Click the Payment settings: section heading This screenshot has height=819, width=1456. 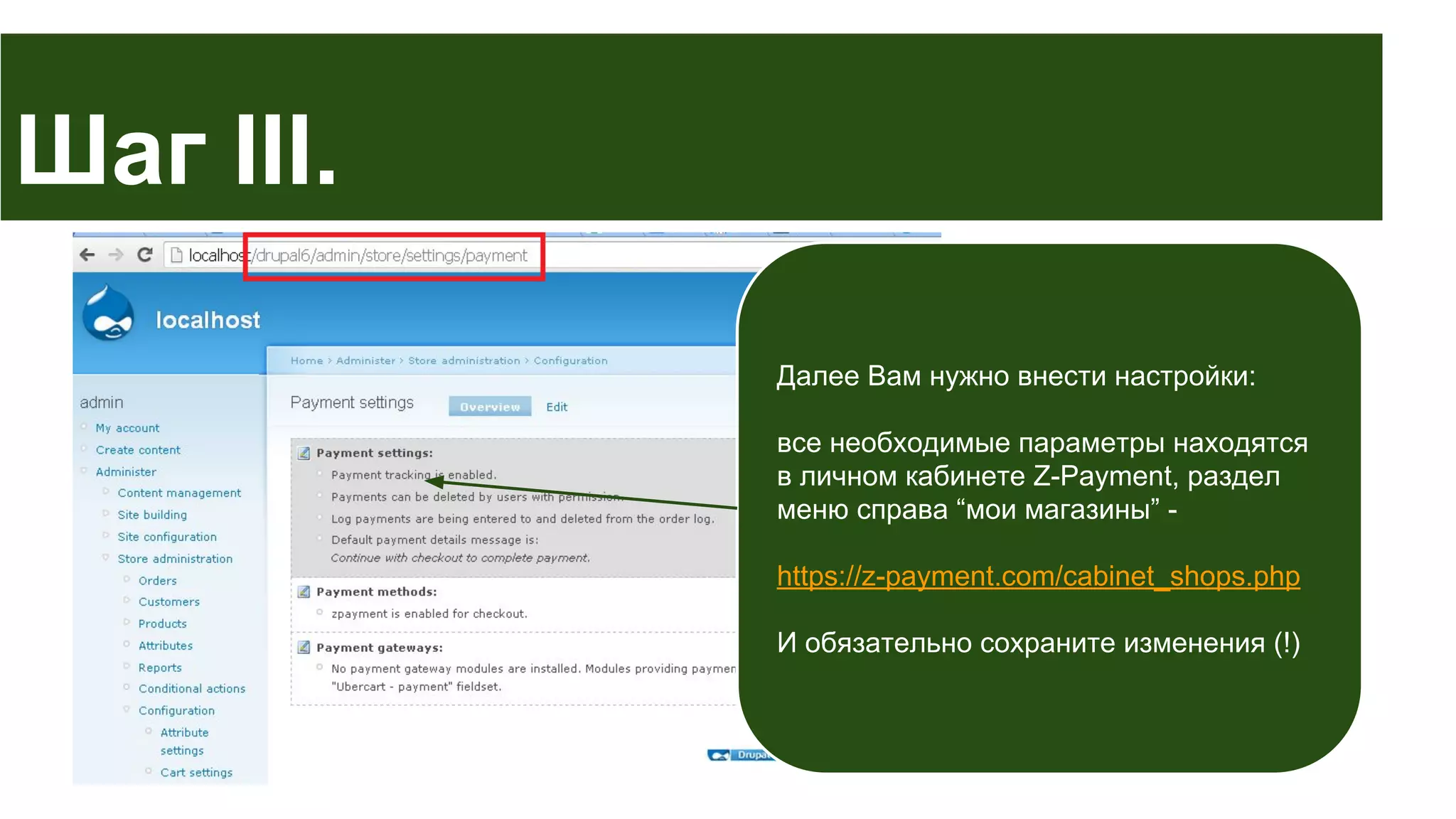tap(375, 453)
